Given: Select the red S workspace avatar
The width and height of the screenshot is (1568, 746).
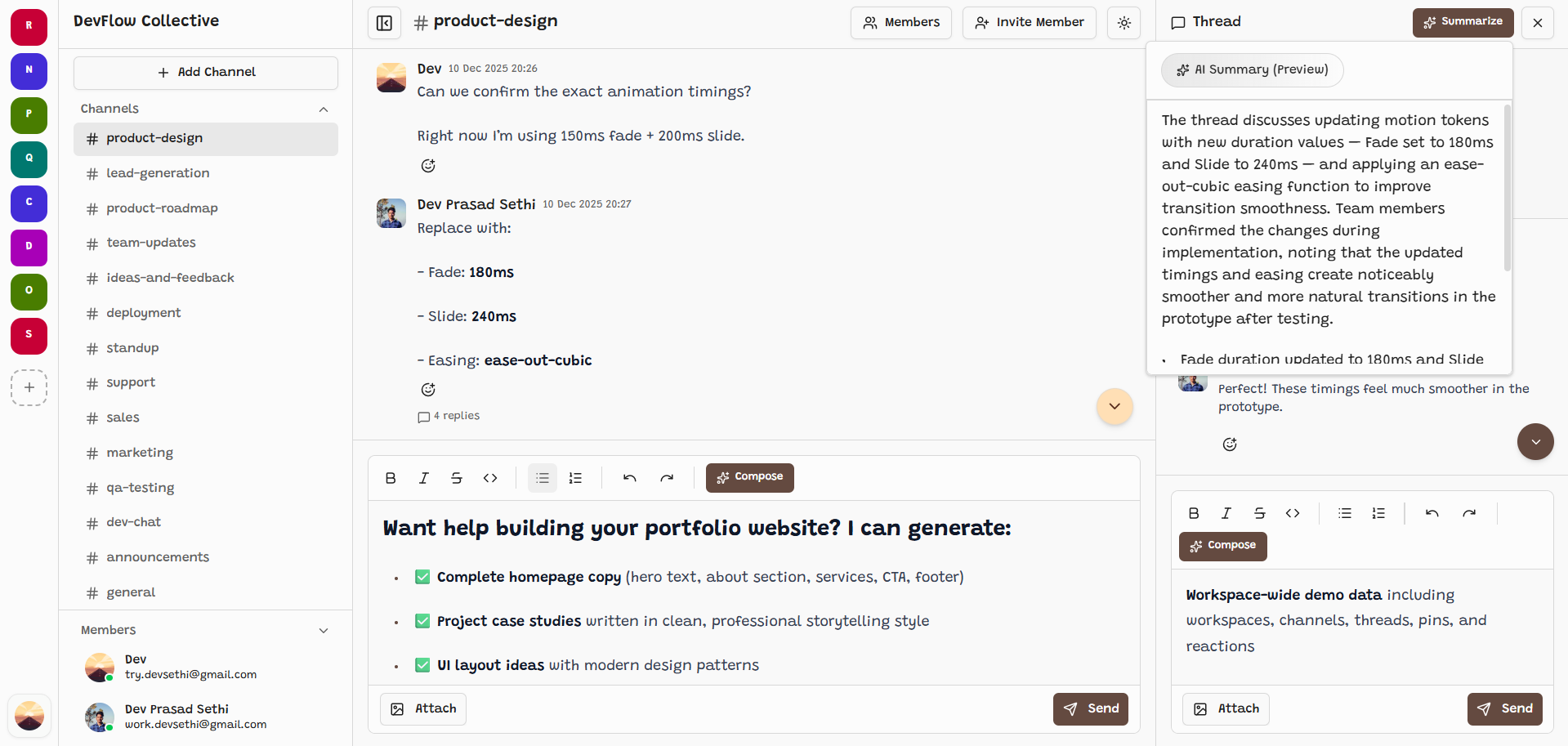Looking at the screenshot, I should (29, 335).
